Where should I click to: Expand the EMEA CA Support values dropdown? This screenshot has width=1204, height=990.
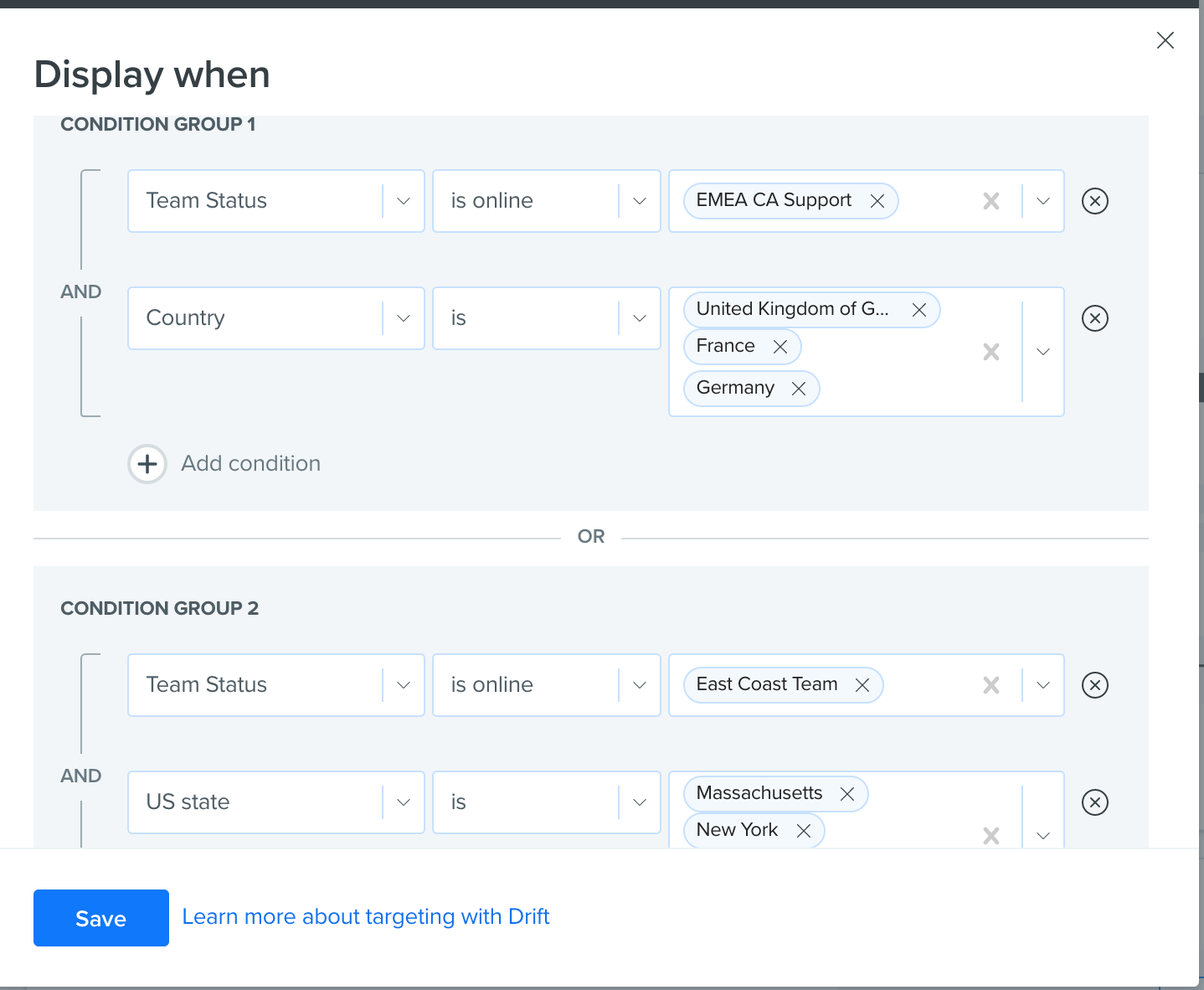point(1043,201)
